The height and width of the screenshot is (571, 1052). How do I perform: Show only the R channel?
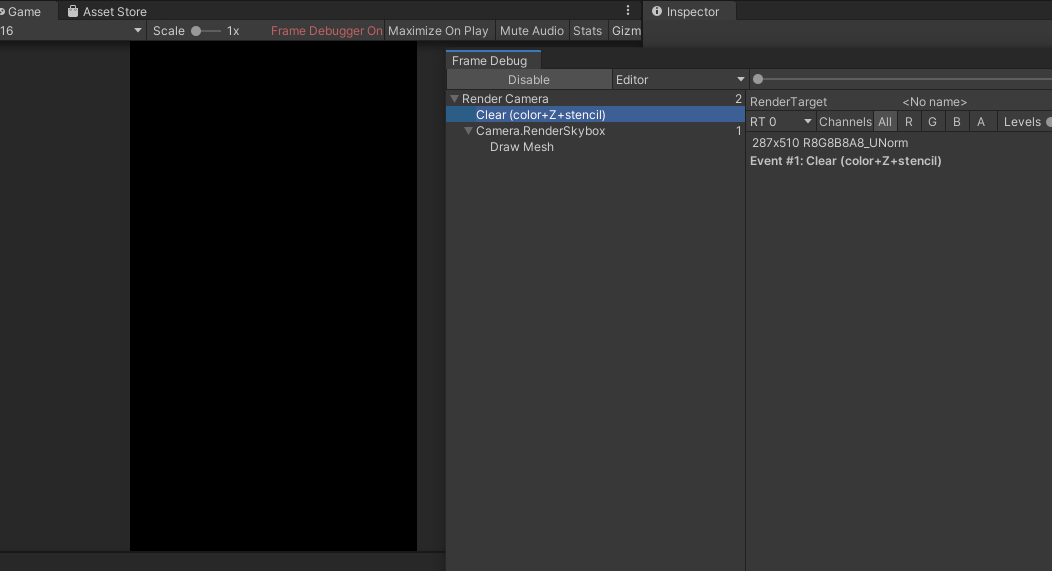point(908,122)
